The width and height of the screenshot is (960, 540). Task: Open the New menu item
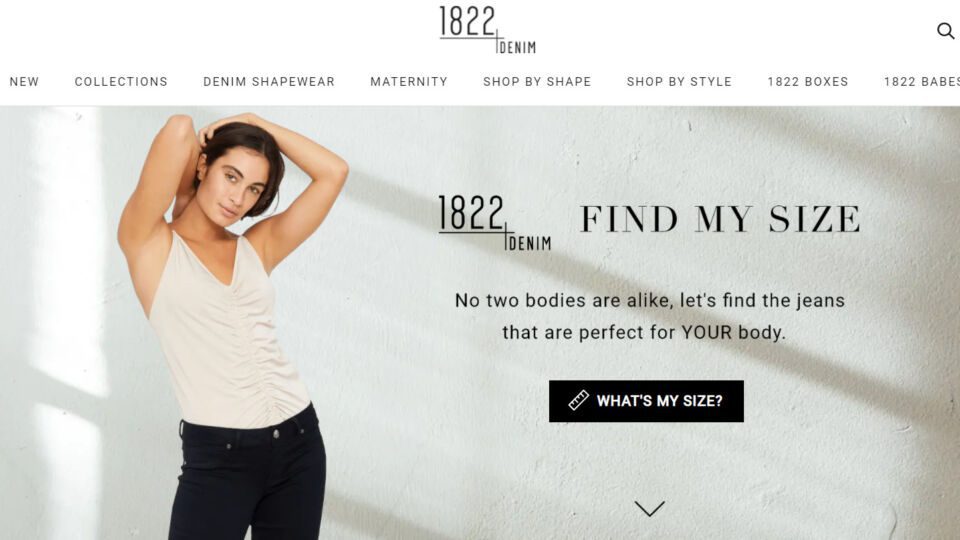[24, 81]
